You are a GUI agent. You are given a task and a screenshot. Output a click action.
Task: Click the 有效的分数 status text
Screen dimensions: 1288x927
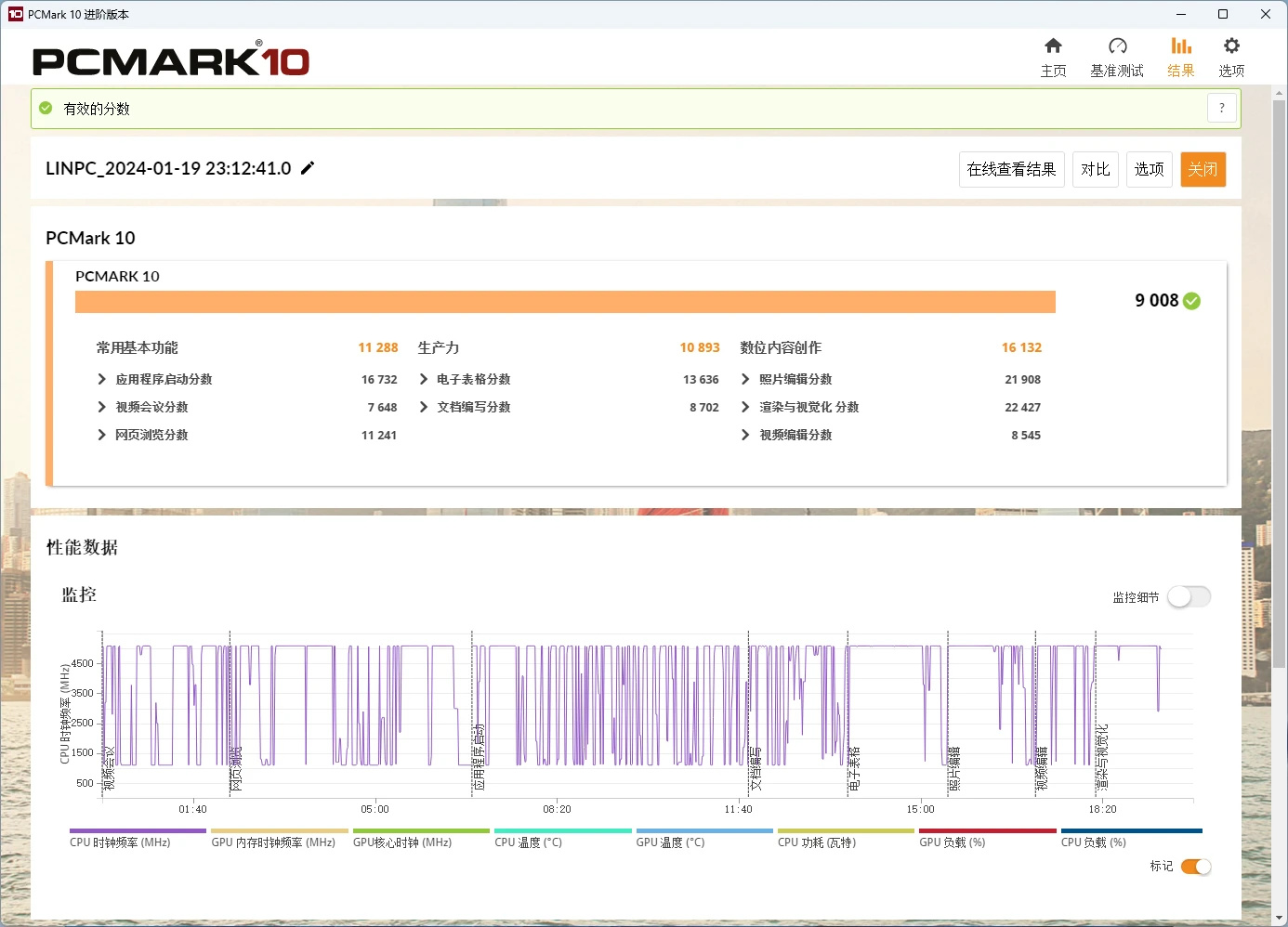[x=97, y=109]
